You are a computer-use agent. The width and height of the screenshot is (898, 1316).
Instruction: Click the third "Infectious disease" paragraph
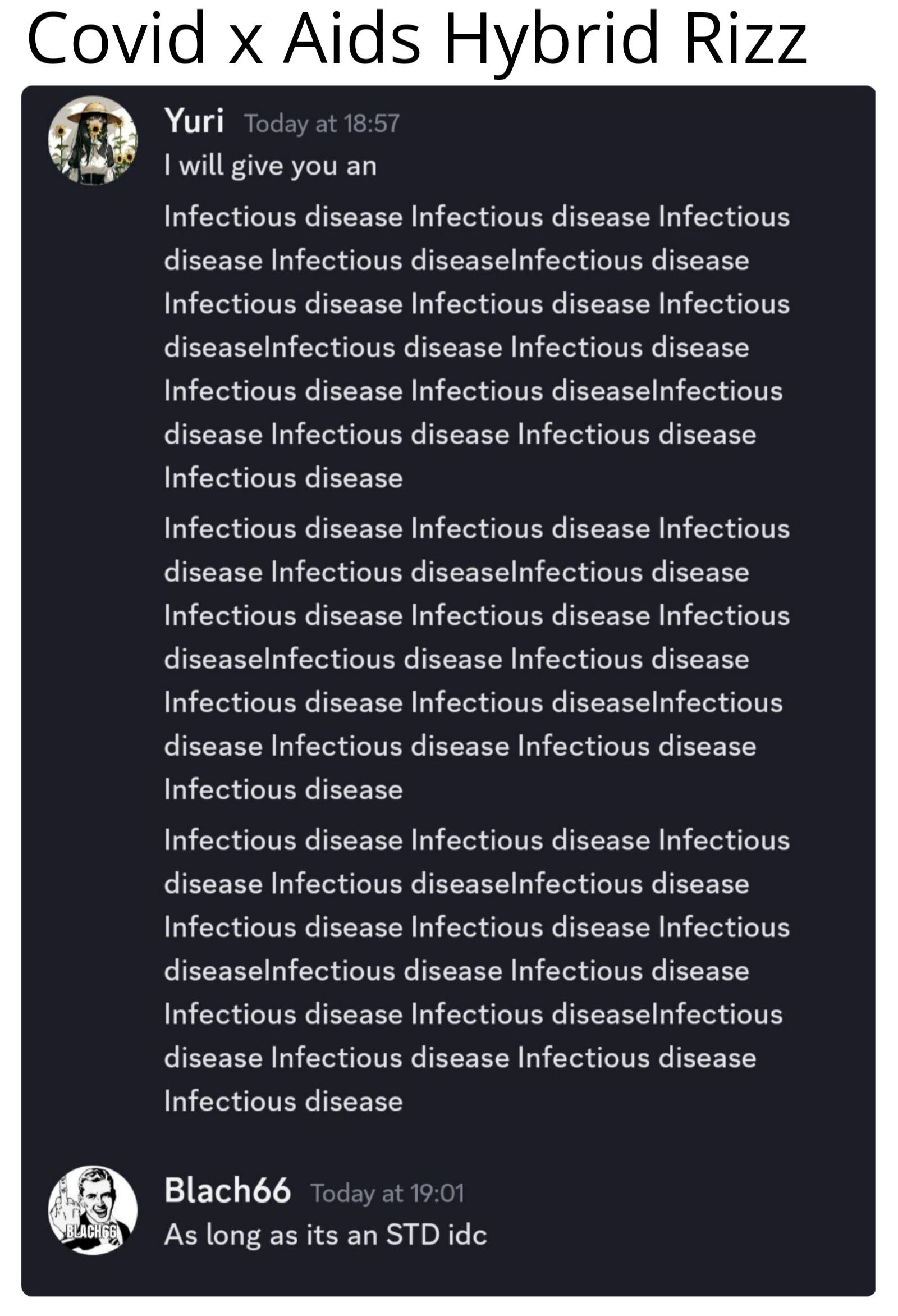click(x=475, y=970)
